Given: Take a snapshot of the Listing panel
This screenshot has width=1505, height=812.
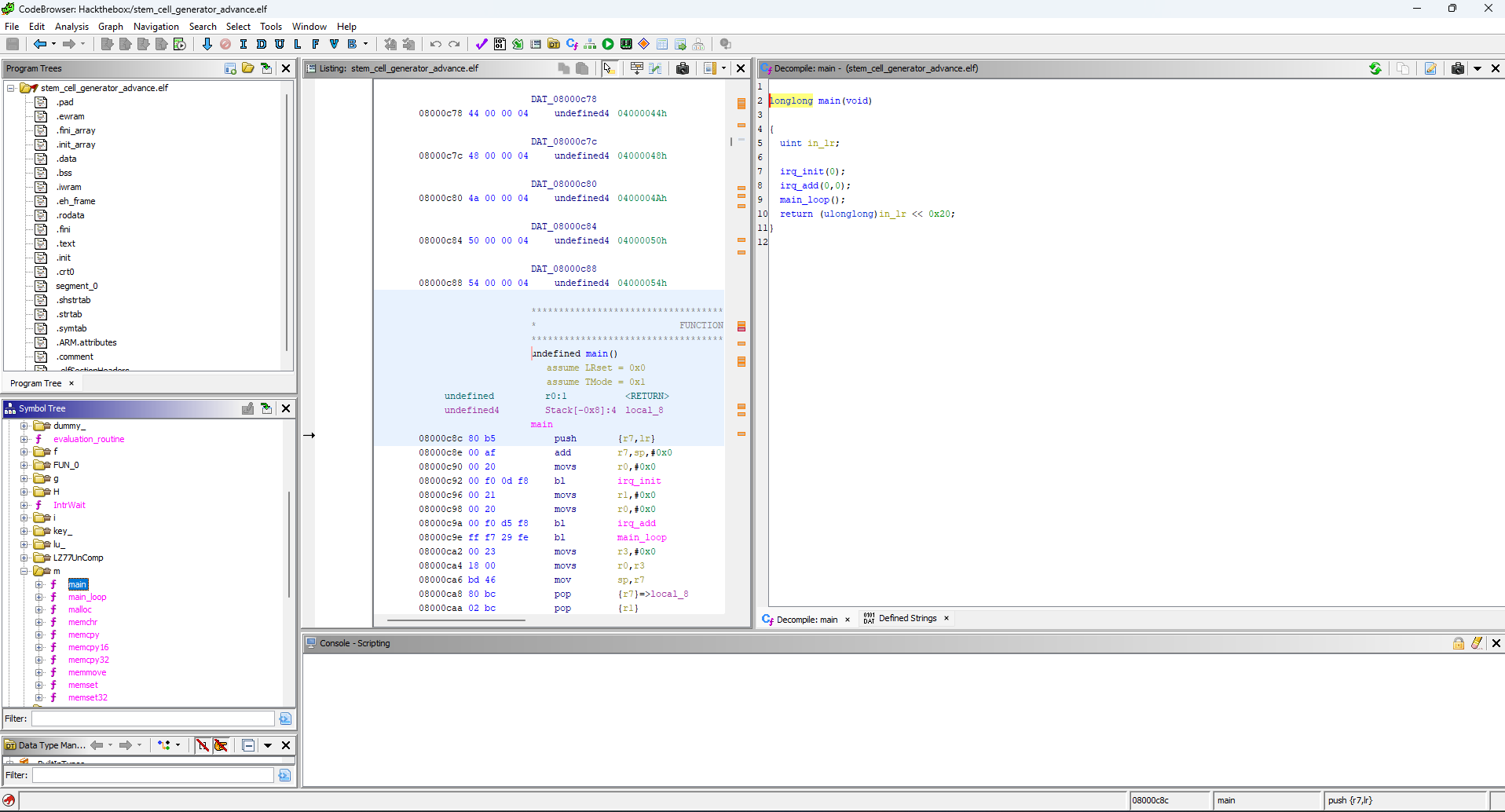Looking at the screenshot, I should pyautogui.click(x=682, y=68).
